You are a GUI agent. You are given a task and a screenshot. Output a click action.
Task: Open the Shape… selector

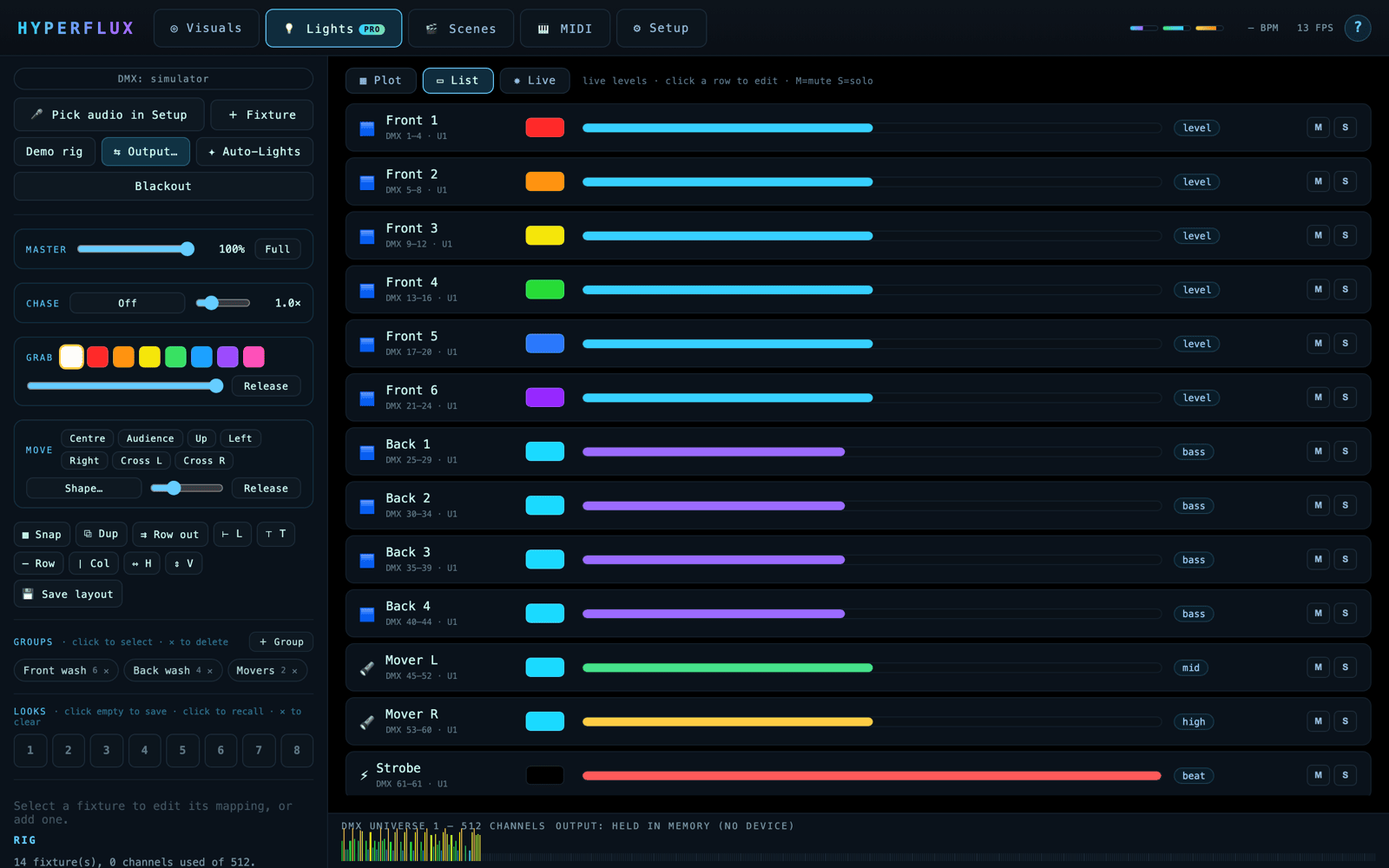coord(83,488)
